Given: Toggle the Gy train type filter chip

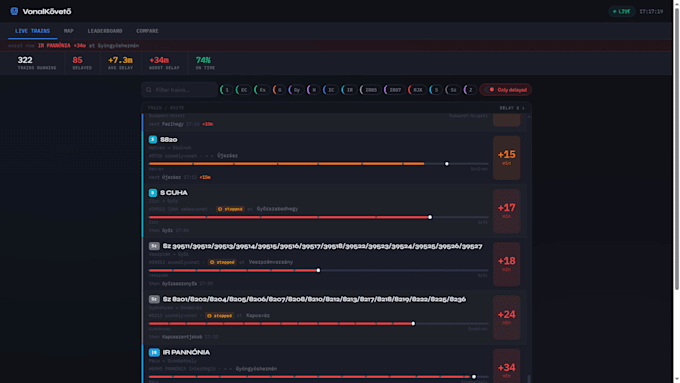Looking at the screenshot, I should tap(296, 90).
